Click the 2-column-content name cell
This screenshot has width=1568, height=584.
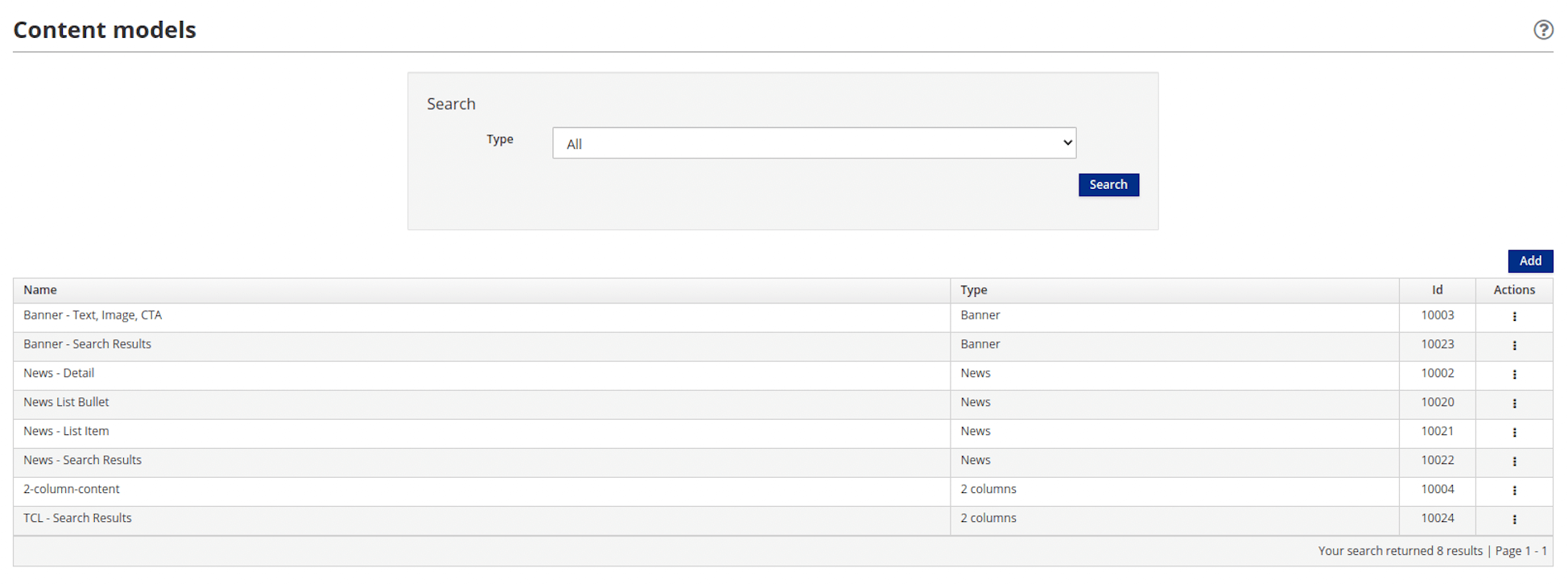click(x=72, y=489)
